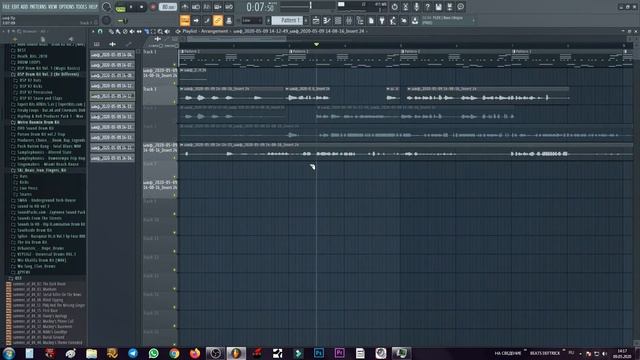Toggle the playlist snap magnet
The width and height of the screenshot is (640, 360).
point(100,31)
